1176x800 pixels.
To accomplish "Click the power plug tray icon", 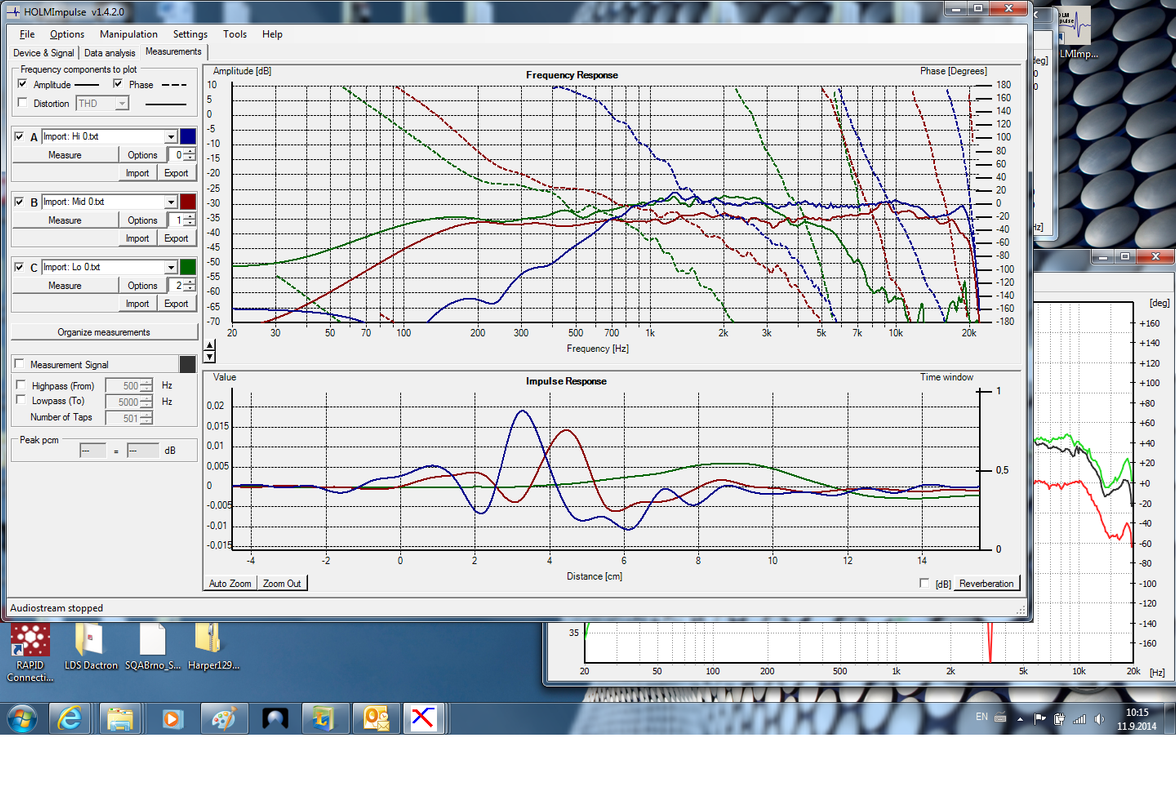I will coord(1059,719).
